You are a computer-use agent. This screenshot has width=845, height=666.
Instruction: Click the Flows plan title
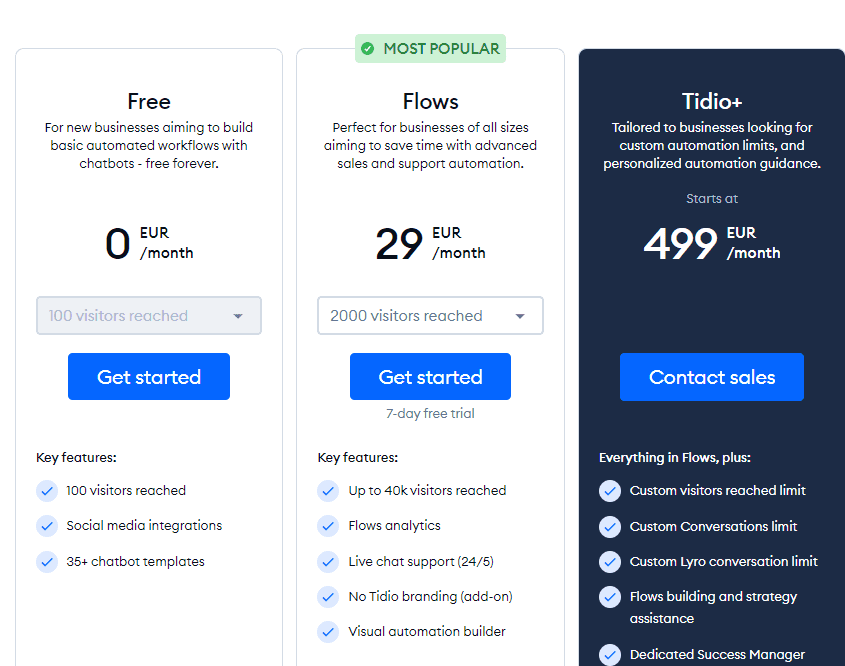(430, 102)
